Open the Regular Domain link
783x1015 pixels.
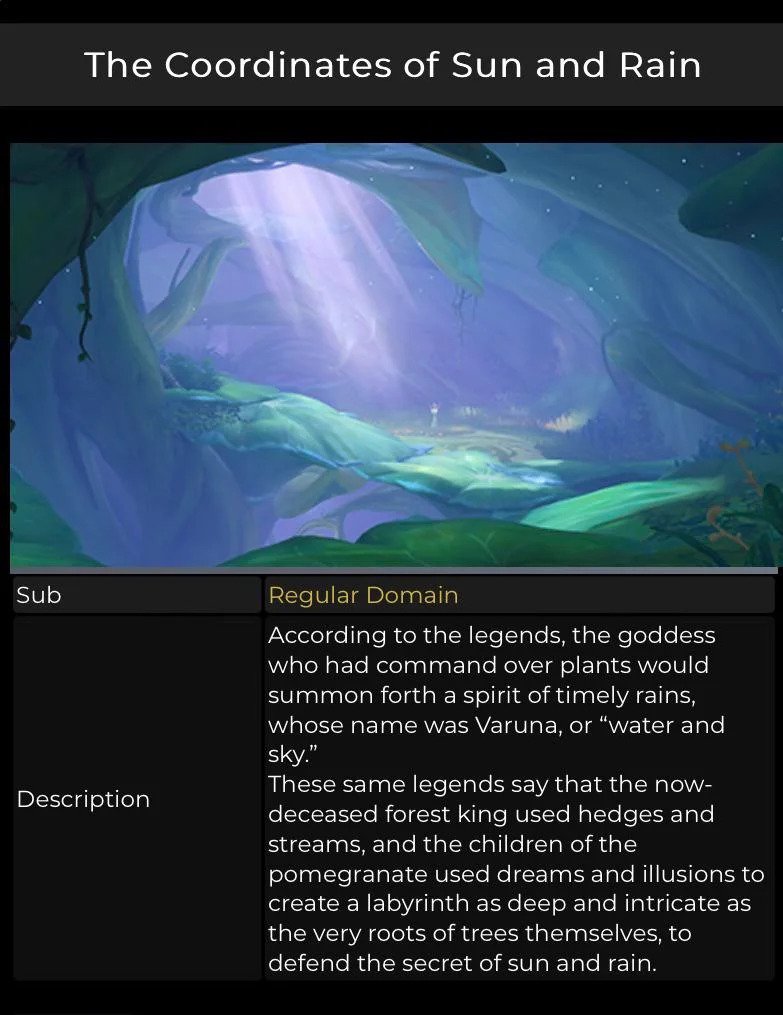tap(363, 595)
